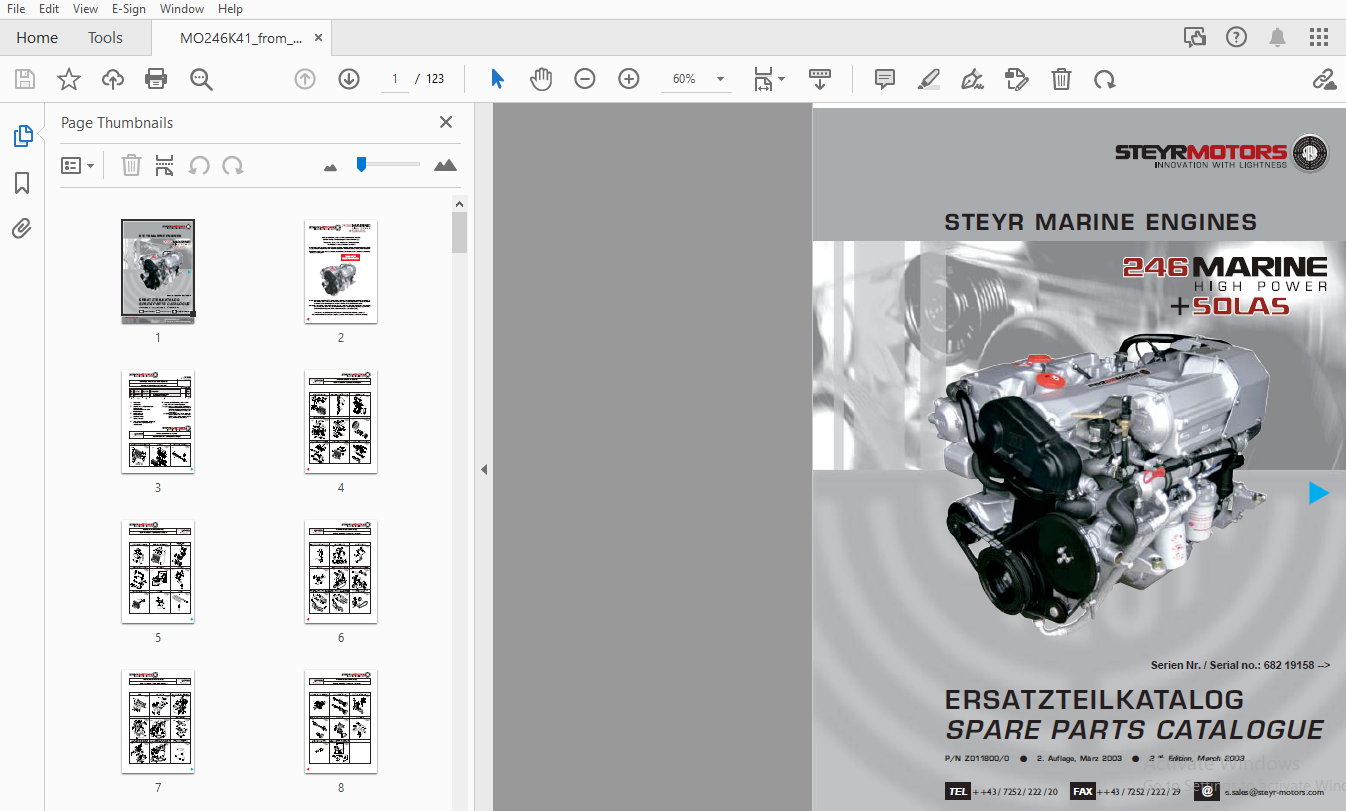Print the document with the printer icon
Screen dimensions: 1346x811
coord(156,79)
